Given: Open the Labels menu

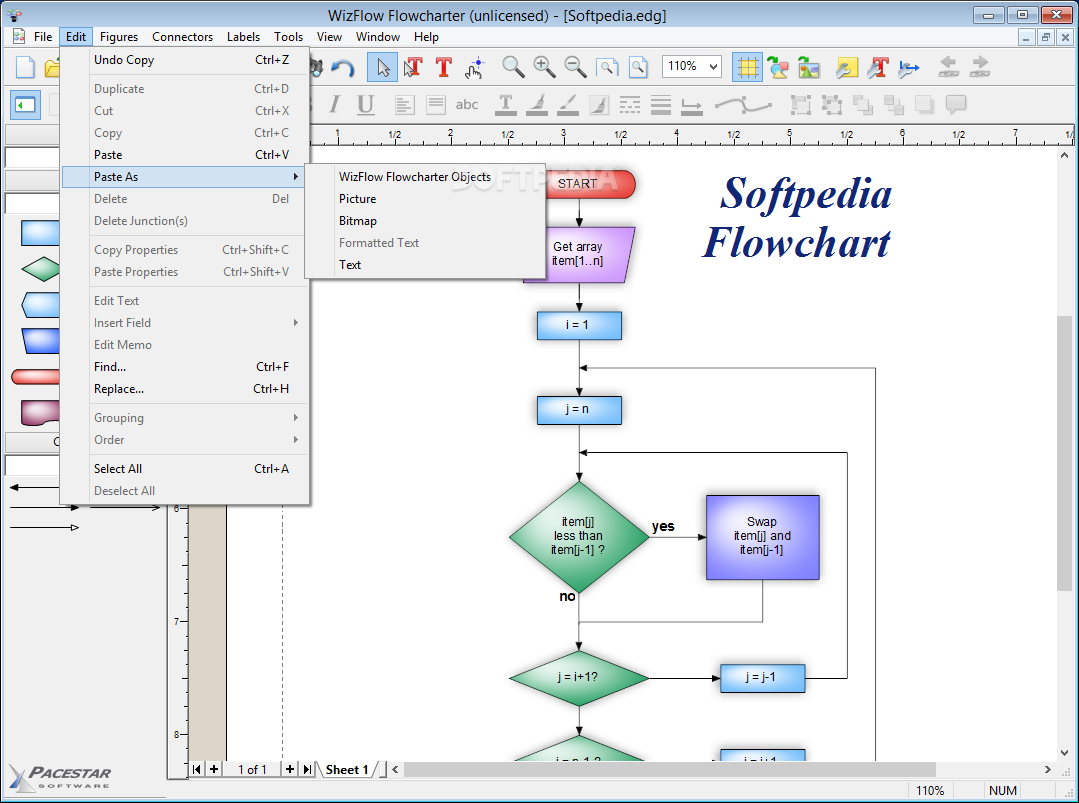Looking at the screenshot, I should (x=244, y=36).
